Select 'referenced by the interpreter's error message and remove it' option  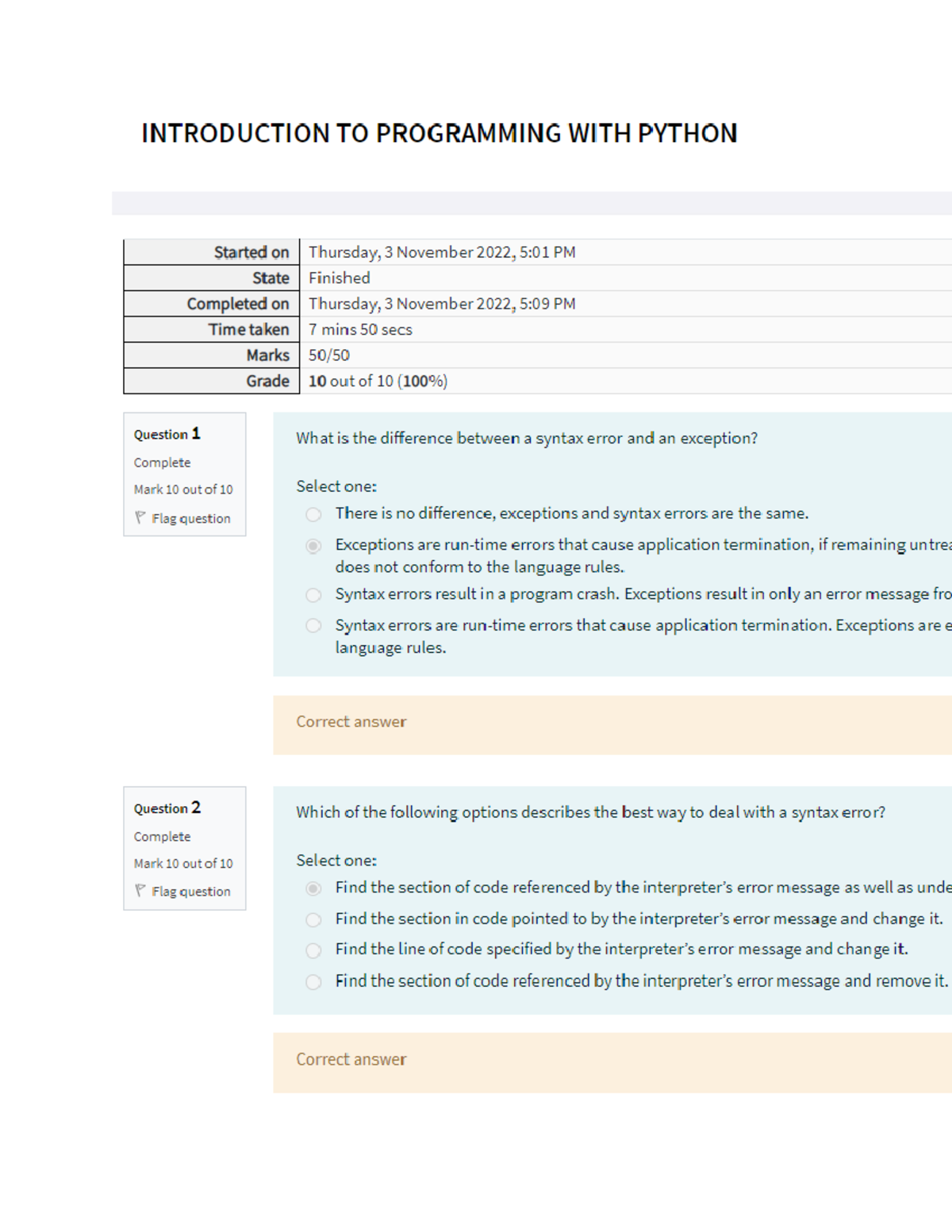click(313, 982)
